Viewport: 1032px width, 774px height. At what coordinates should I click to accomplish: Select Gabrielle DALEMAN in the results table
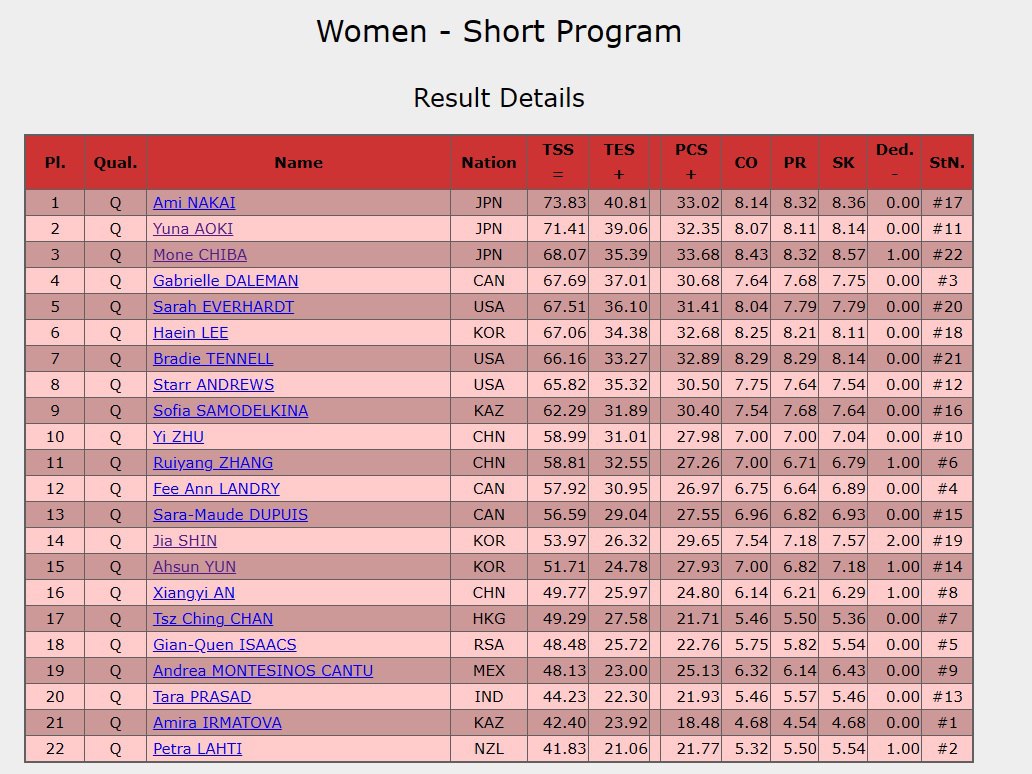pyautogui.click(x=225, y=281)
